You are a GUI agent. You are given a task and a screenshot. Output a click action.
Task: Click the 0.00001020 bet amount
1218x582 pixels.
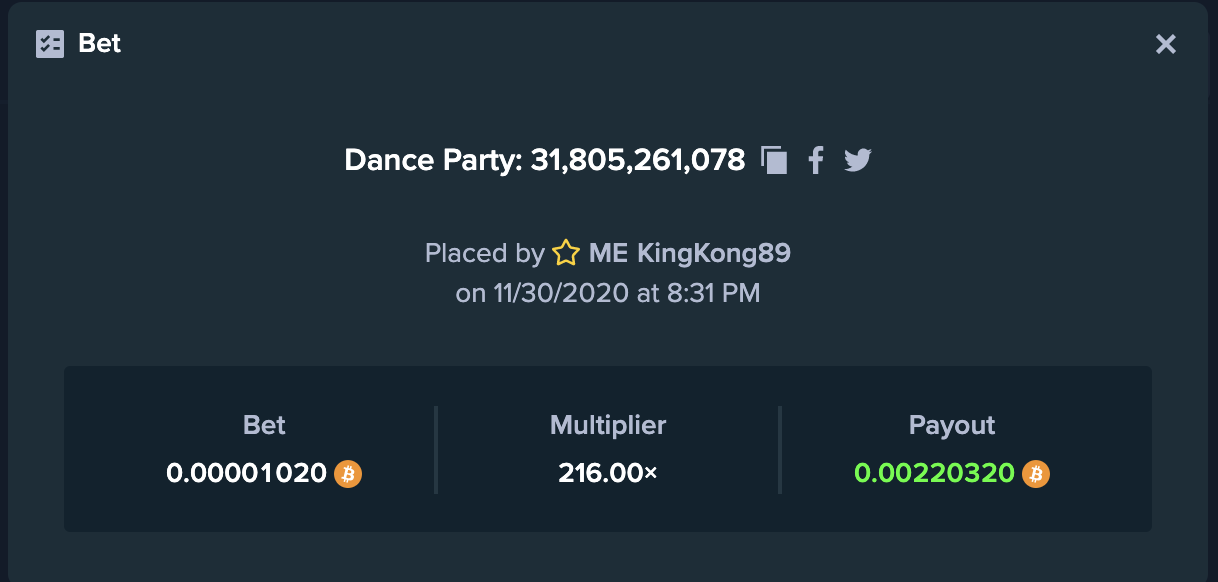click(247, 473)
